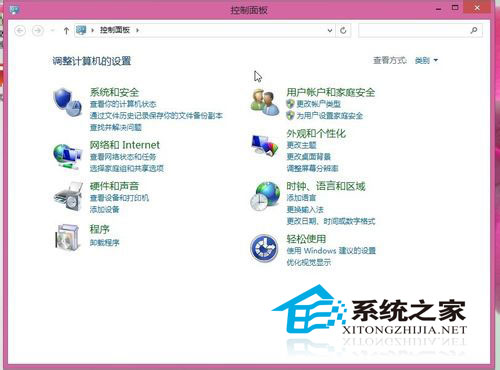Click the 查看网络状态和任务 link
The width and height of the screenshot is (500, 370).
tap(123, 157)
